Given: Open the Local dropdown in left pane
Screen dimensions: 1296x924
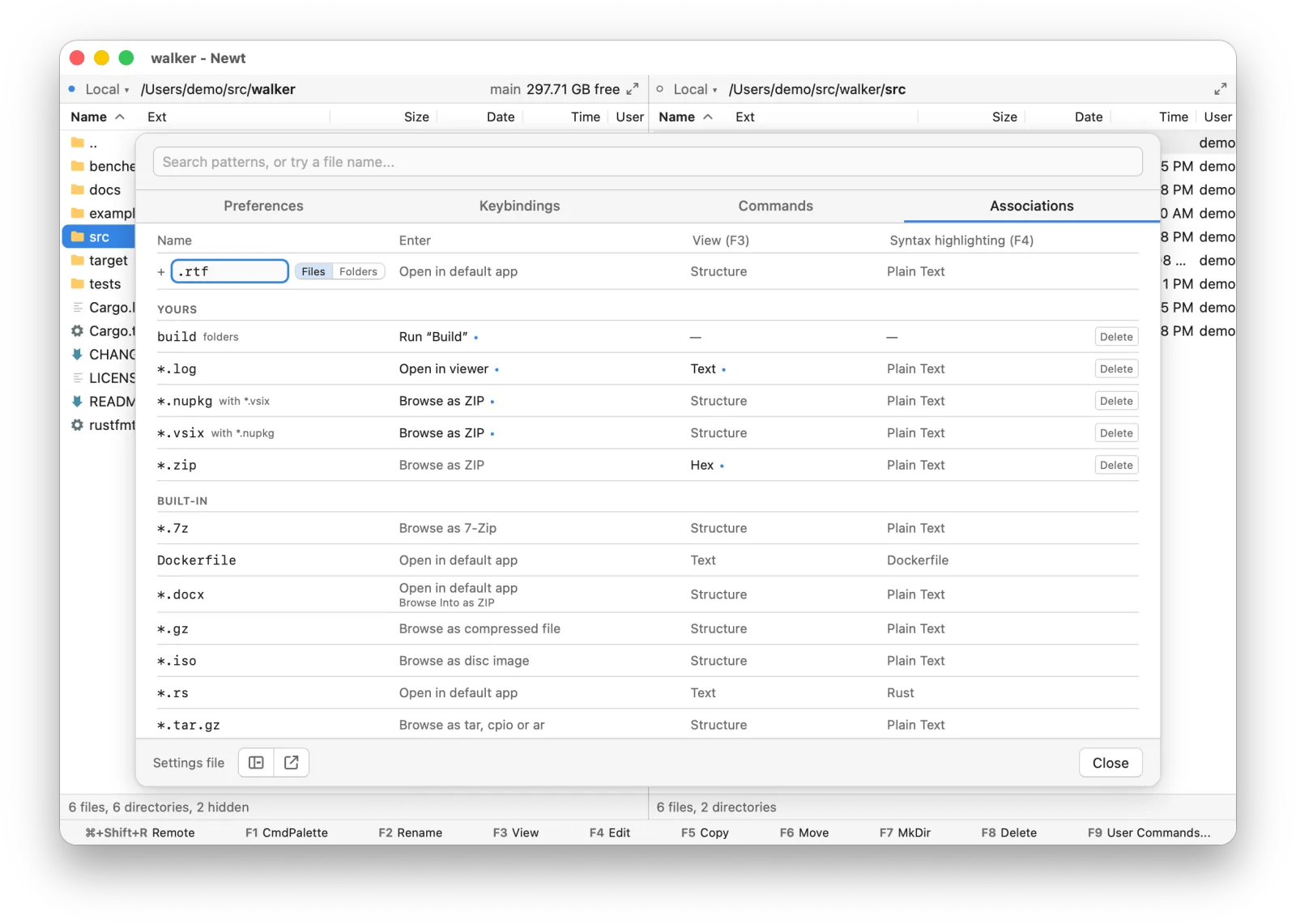Looking at the screenshot, I should [x=107, y=89].
